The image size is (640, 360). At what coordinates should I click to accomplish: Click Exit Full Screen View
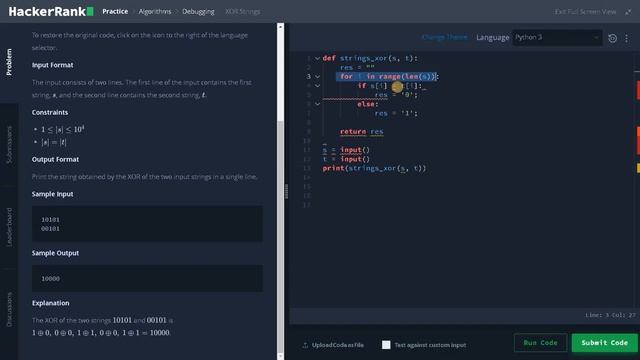click(x=585, y=12)
